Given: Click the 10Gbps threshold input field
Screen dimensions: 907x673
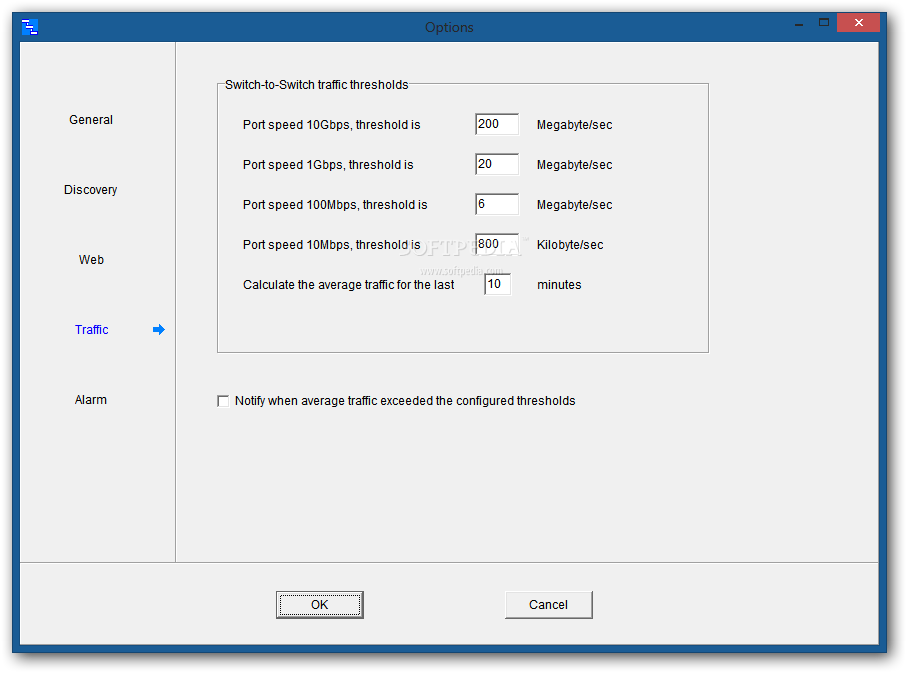Looking at the screenshot, I should [497, 124].
